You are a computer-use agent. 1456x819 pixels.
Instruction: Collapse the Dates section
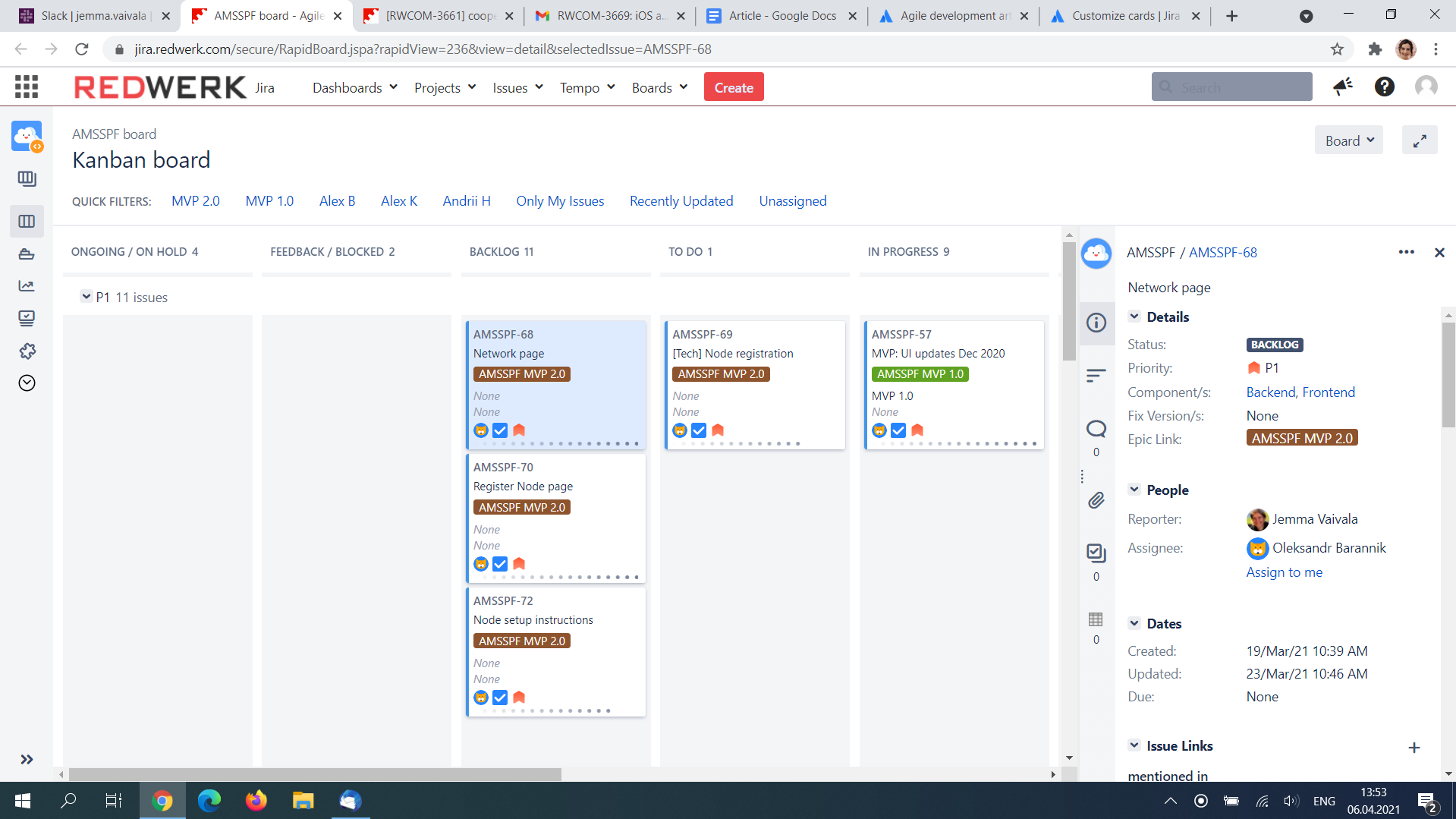pyautogui.click(x=1134, y=623)
